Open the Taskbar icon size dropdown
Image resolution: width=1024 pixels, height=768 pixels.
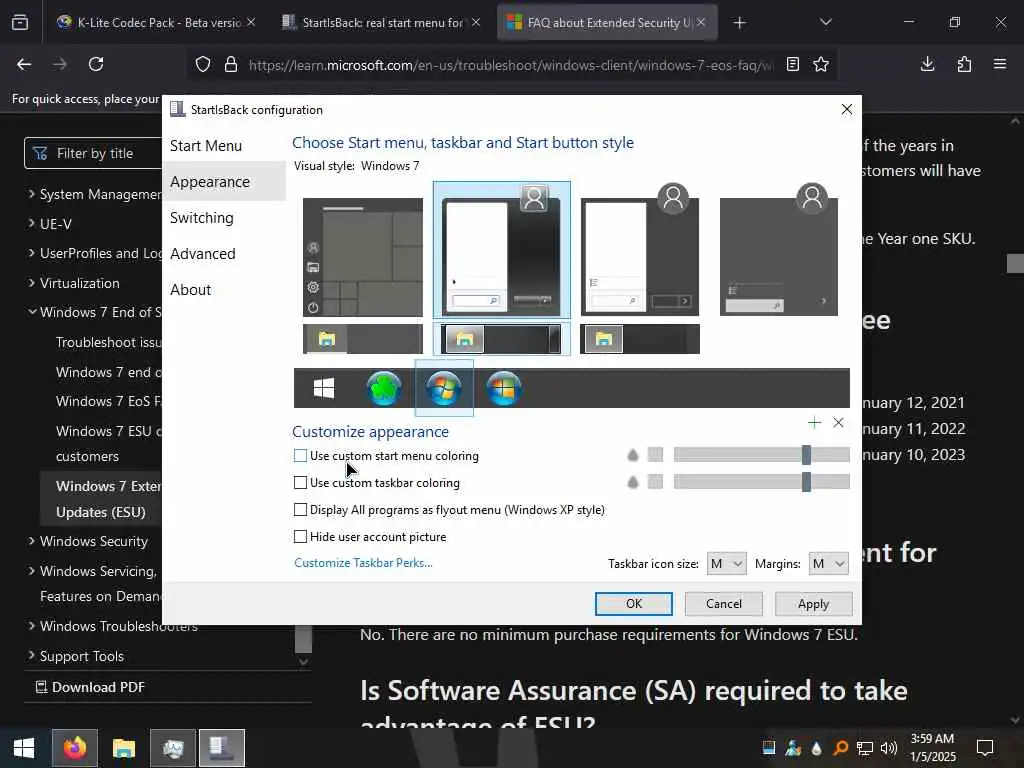pos(726,564)
